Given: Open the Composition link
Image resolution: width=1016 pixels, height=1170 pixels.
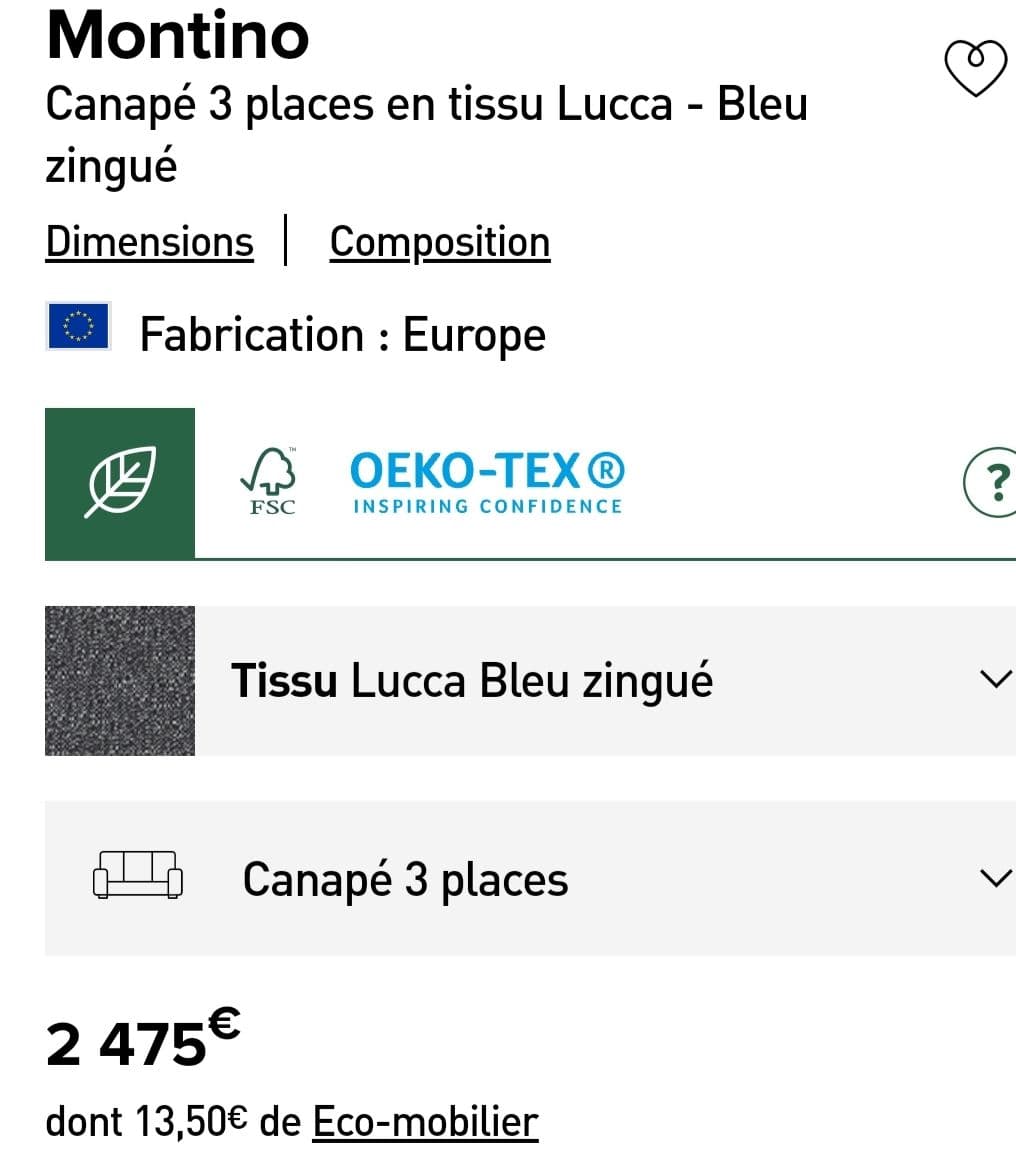Looking at the screenshot, I should [x=440, y=242].
